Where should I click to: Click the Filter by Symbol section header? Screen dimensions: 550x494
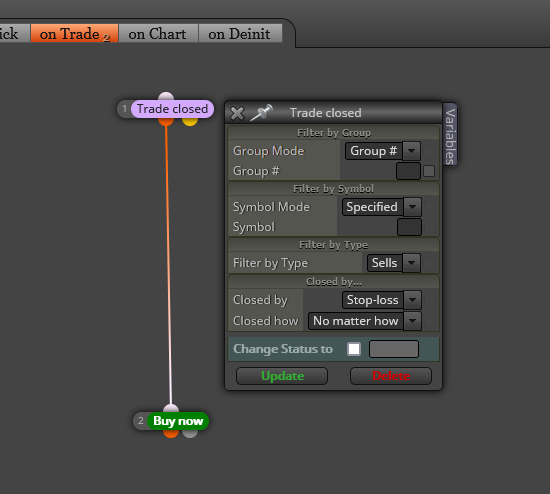click(x=334, y=189)
